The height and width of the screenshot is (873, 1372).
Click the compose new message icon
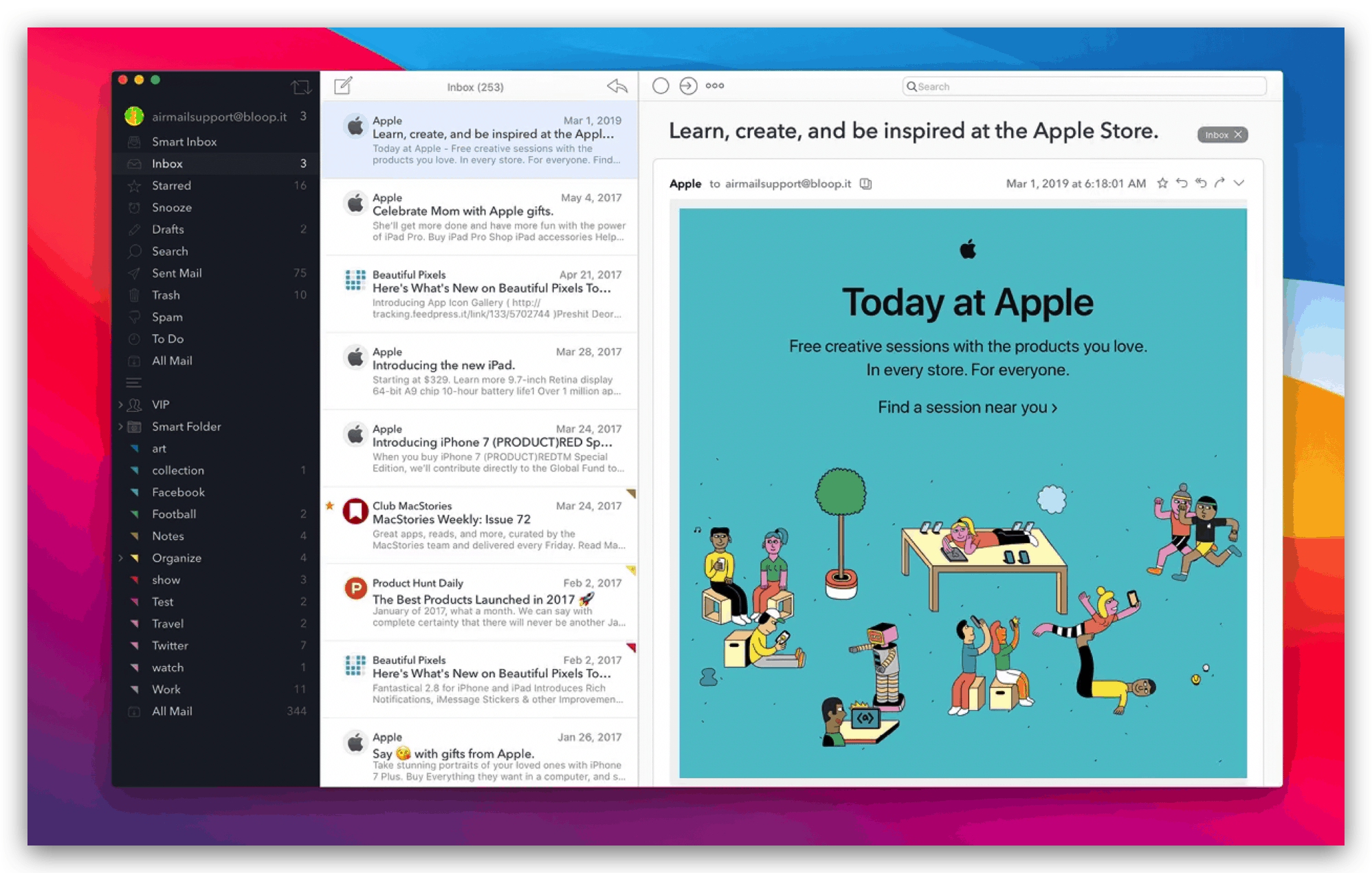(343, 86)
